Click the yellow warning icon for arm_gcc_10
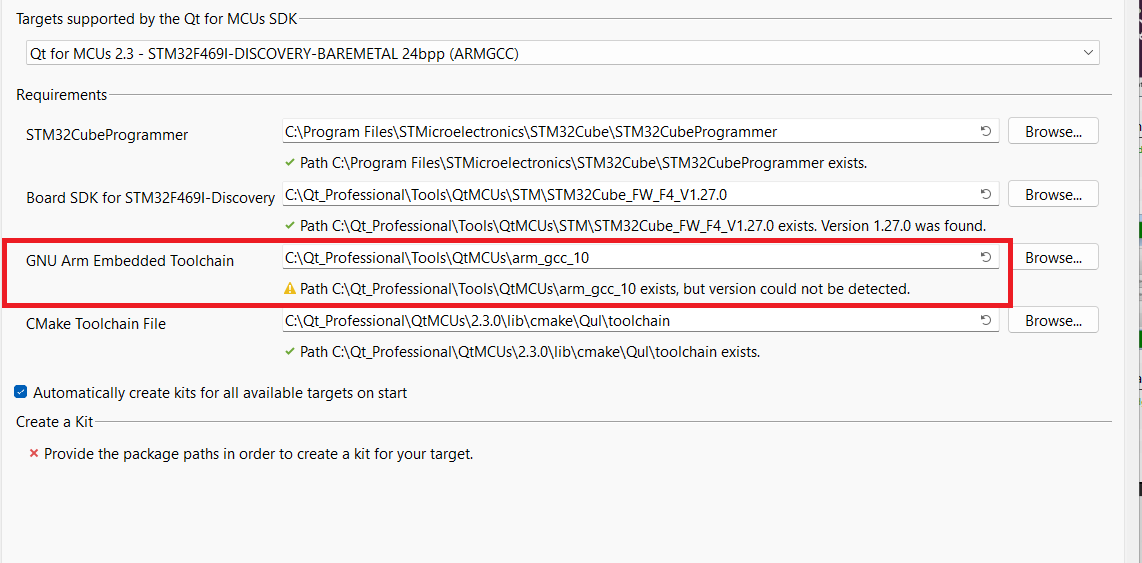1142x563 pixels. click(290, 288)
